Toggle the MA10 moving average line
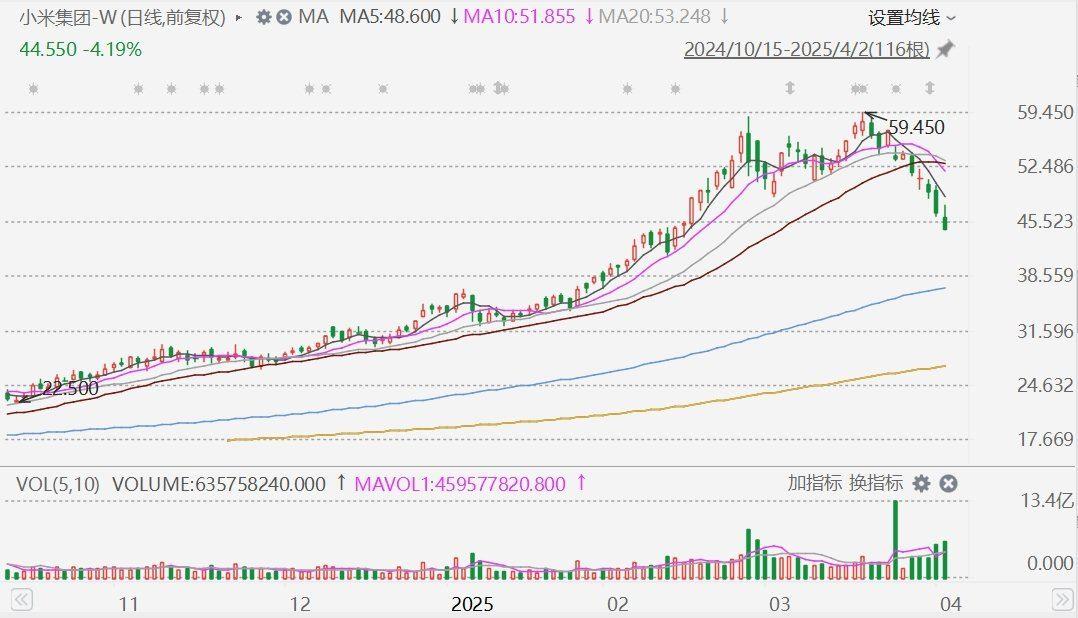1078x618 pixels. tap(519, 17)
